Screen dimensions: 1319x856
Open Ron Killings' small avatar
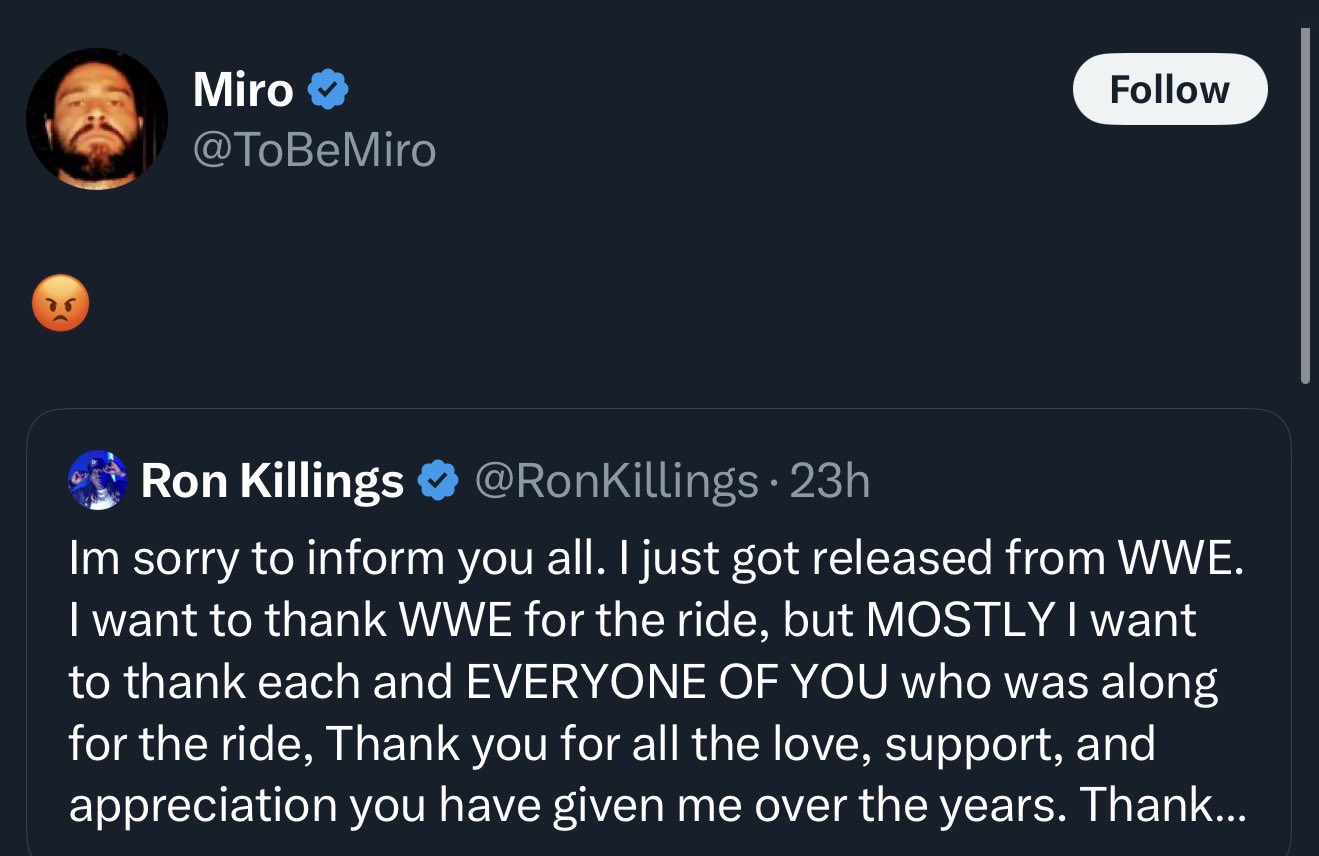click(97, 481)
